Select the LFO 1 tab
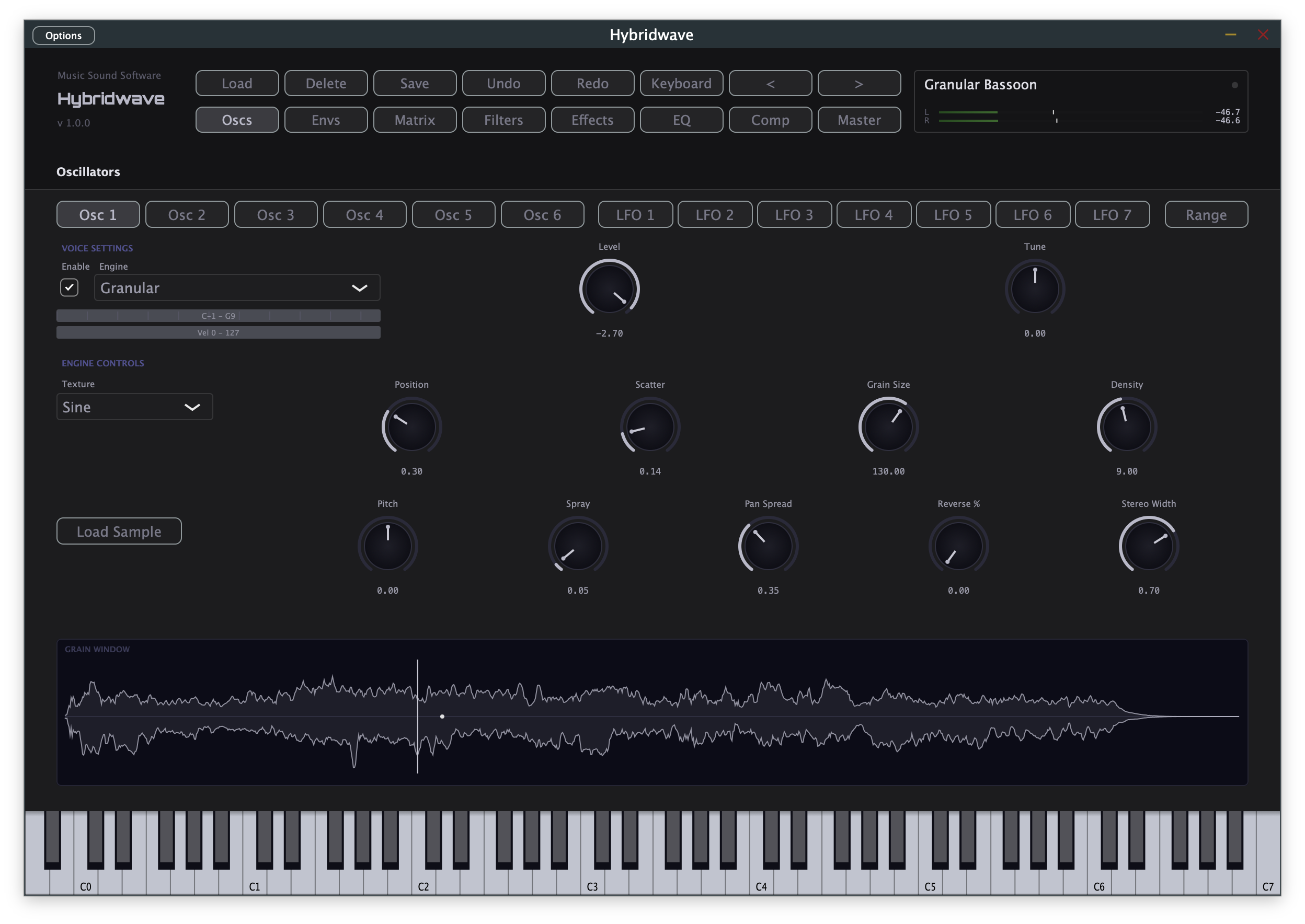Viewport: 1305px width, 924px height. point(635,214)
